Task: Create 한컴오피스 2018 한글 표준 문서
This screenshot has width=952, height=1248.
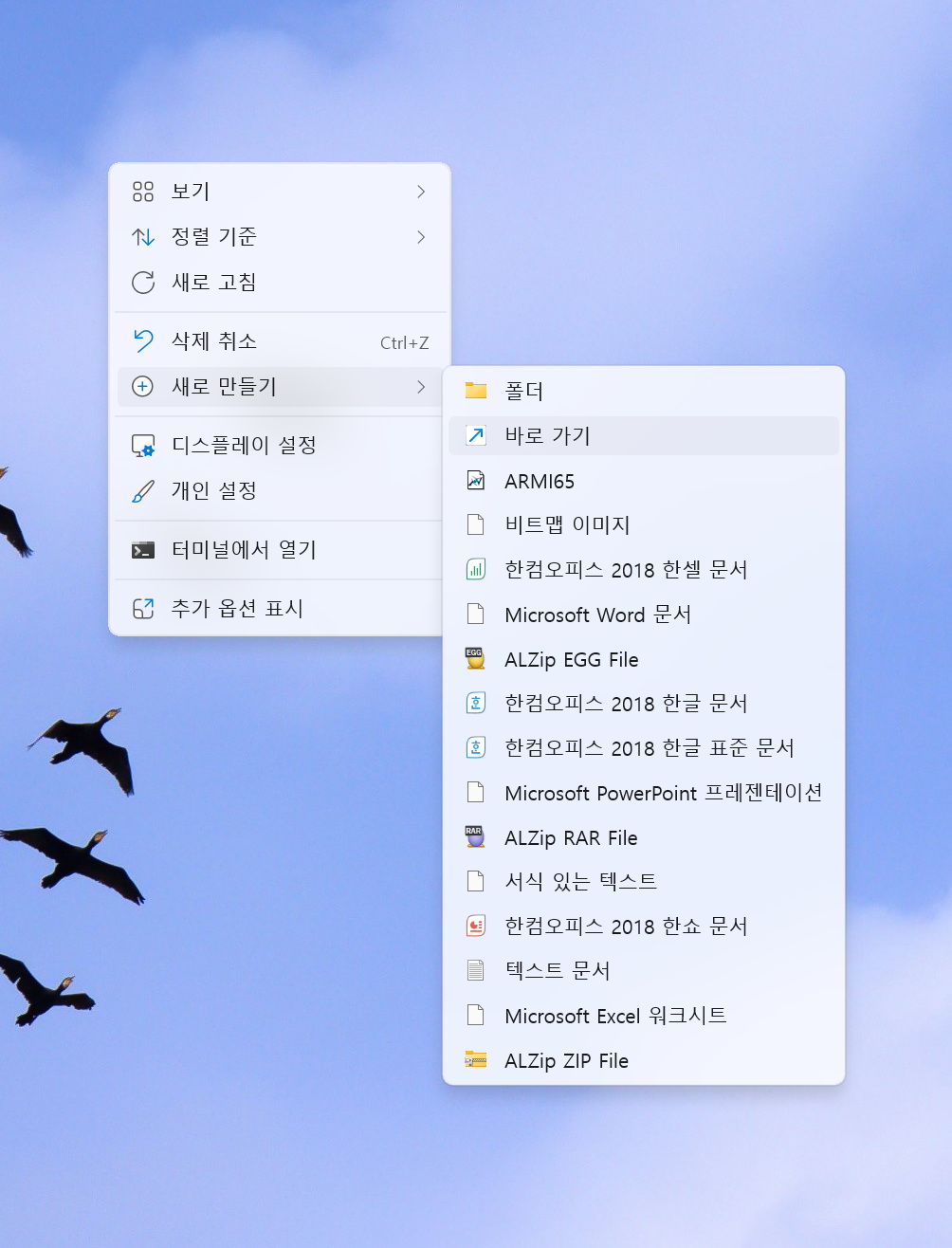Action: click(644, 747)
